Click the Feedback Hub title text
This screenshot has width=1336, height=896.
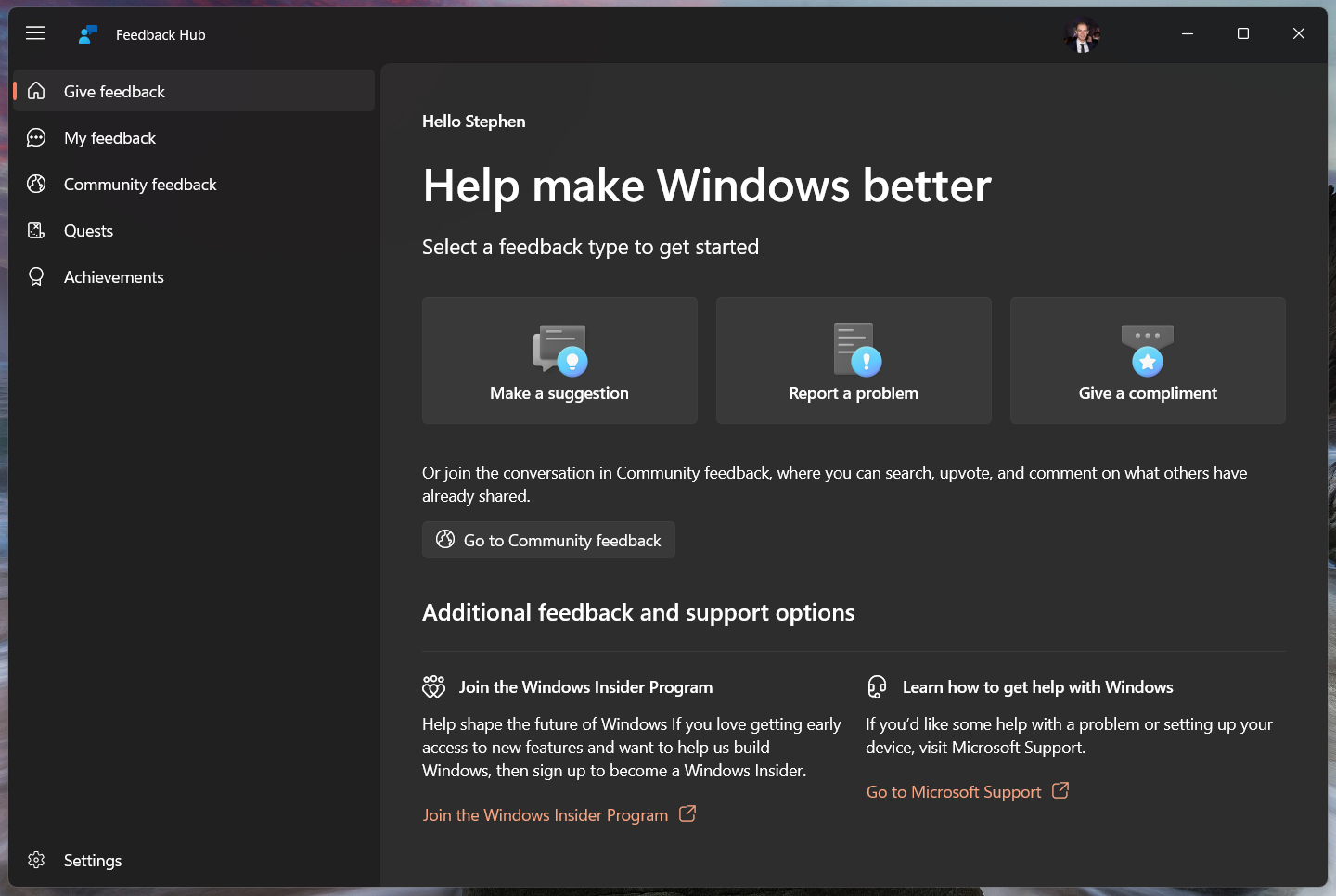(x=161, y=35)
